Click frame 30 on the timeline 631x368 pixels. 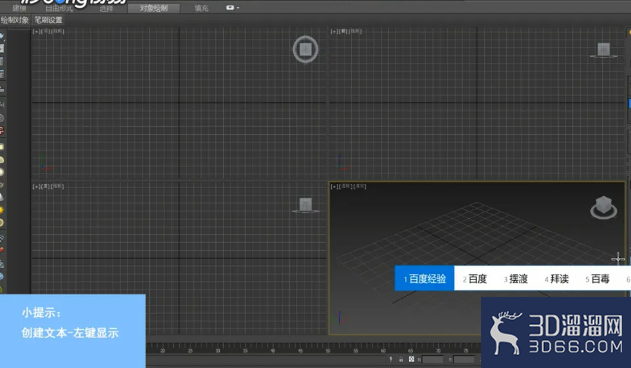click(x=218, y=350)
